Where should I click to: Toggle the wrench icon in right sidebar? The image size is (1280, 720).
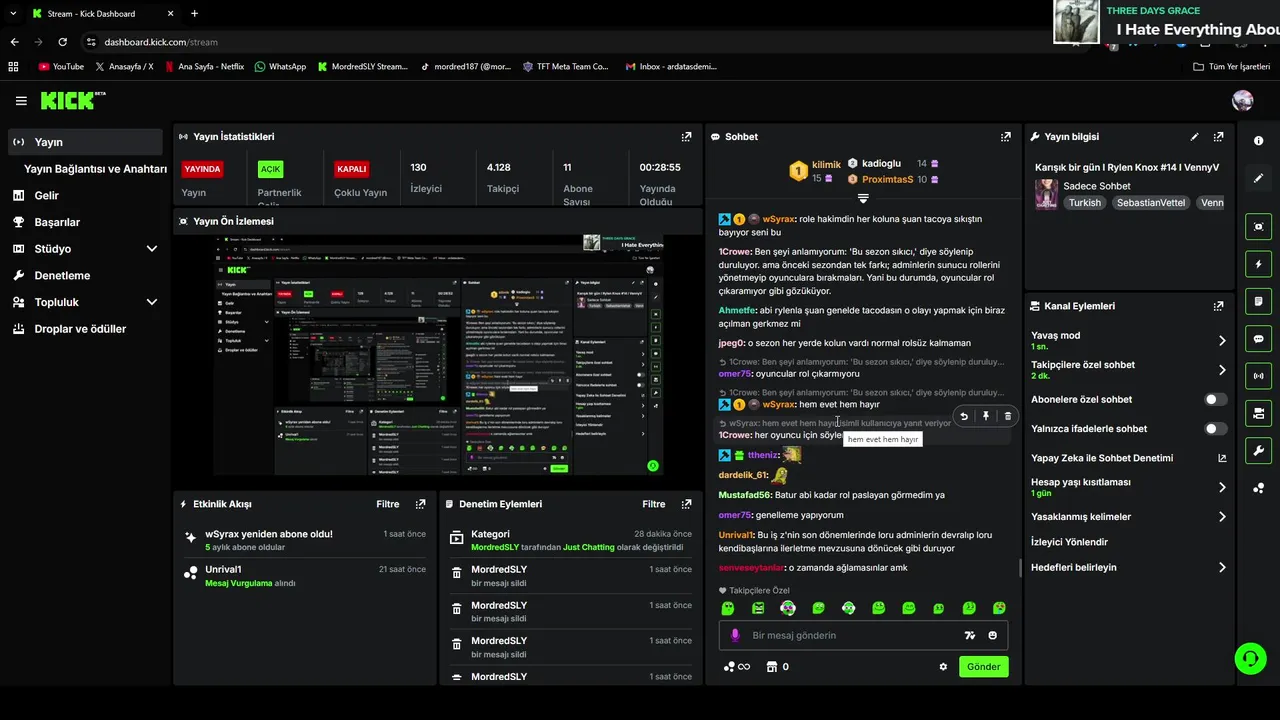pos(1259,450)
